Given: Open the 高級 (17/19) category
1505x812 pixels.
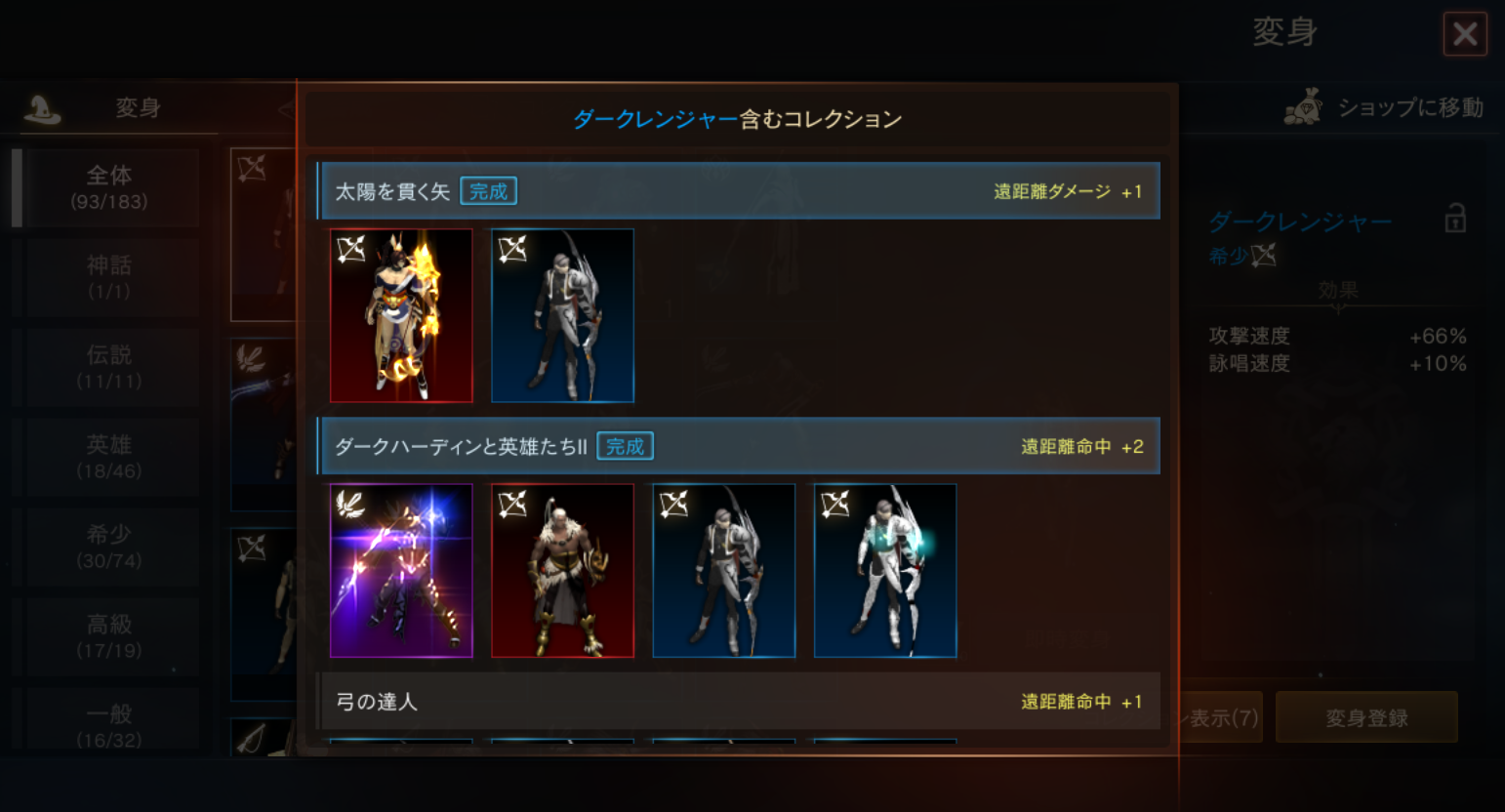Looking at the screenshot, I should pos(109,636).
